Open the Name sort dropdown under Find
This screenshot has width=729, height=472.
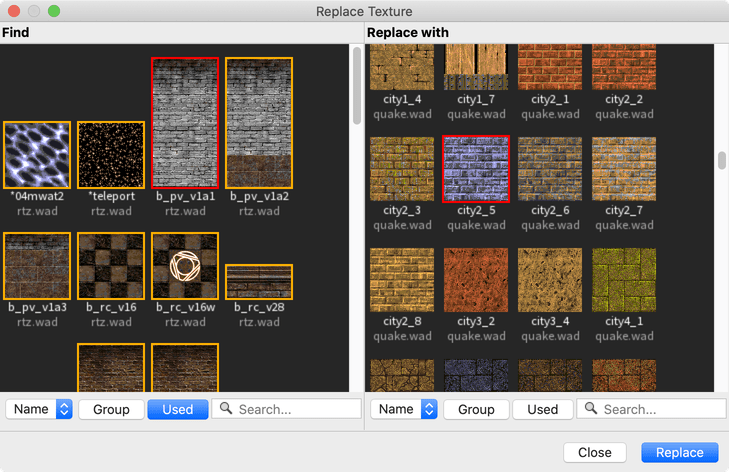[x=40, y=409]
